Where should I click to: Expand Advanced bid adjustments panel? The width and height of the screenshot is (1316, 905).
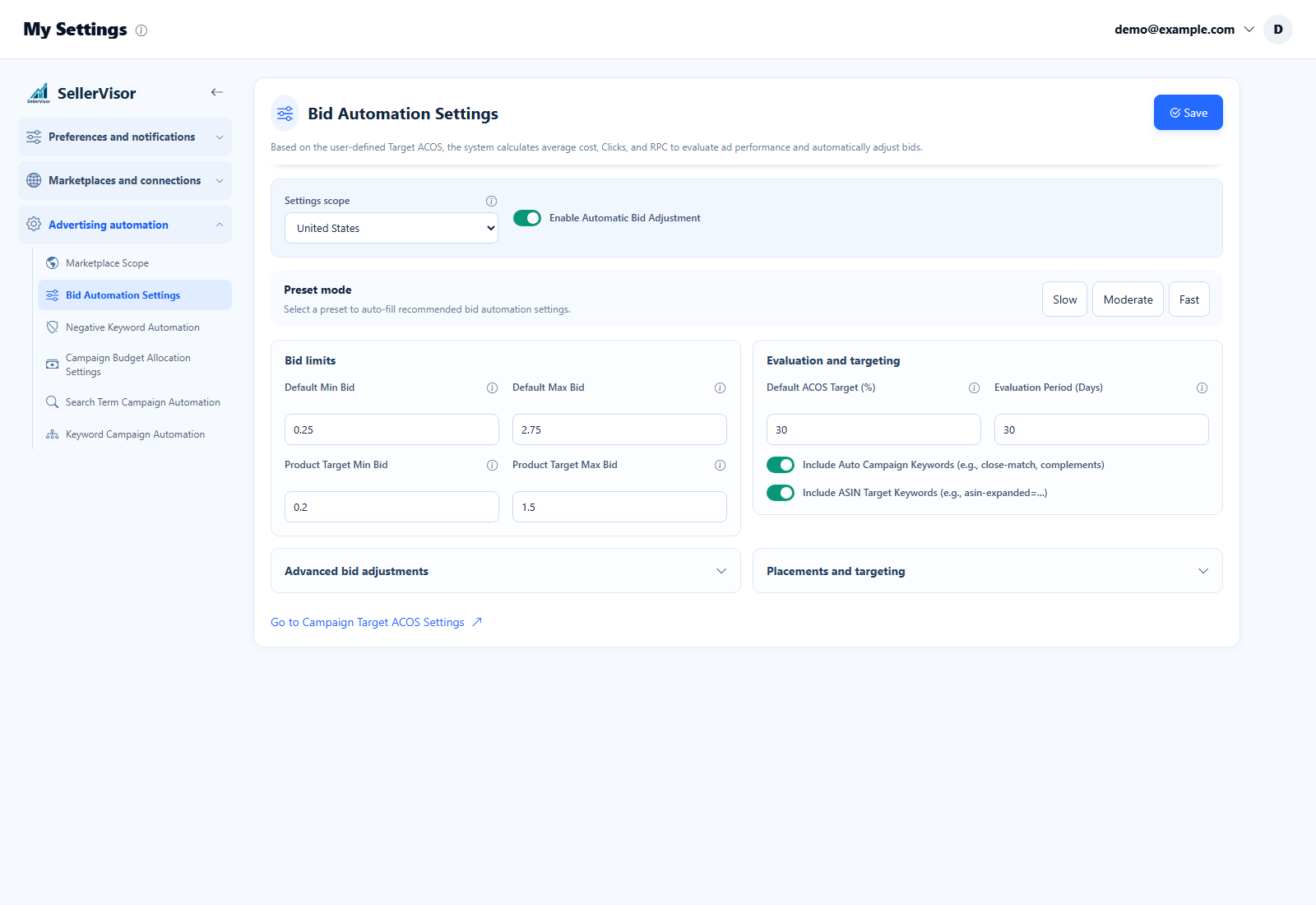coord(506,571)
